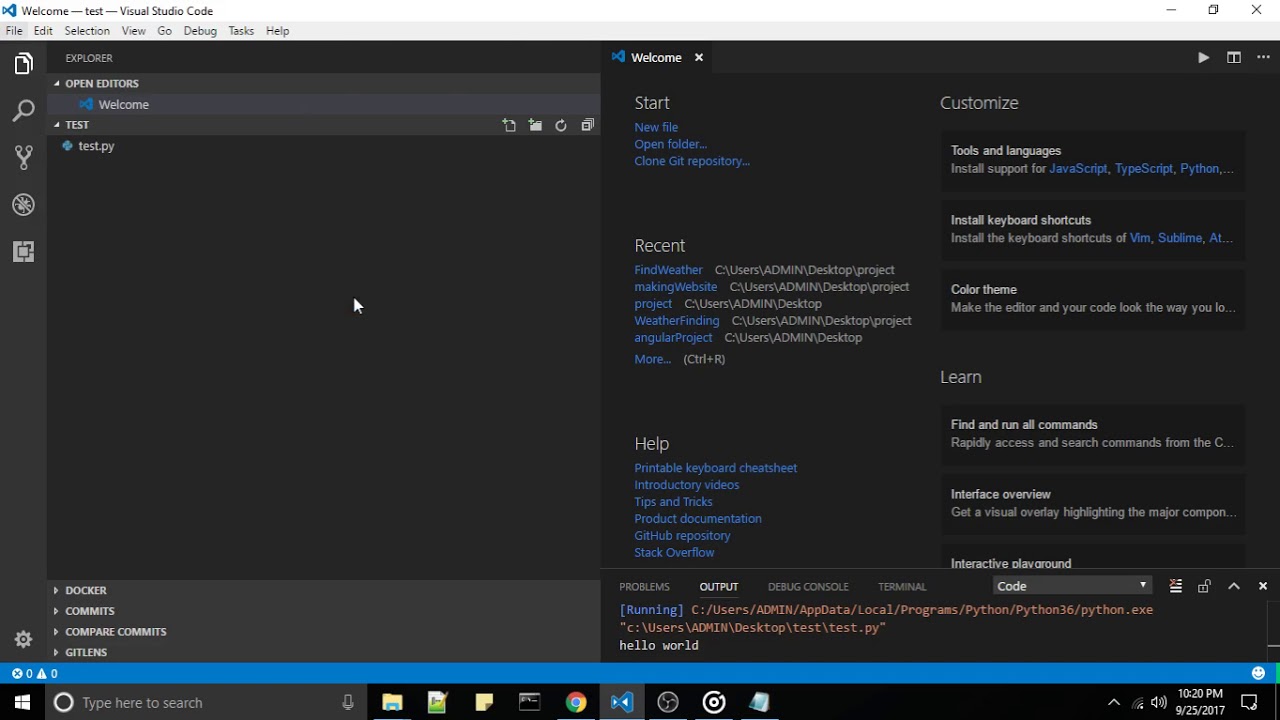Open Notepad++ from taskbar
The height and width of the screenshot is (720, 1280).
point(437,702)
